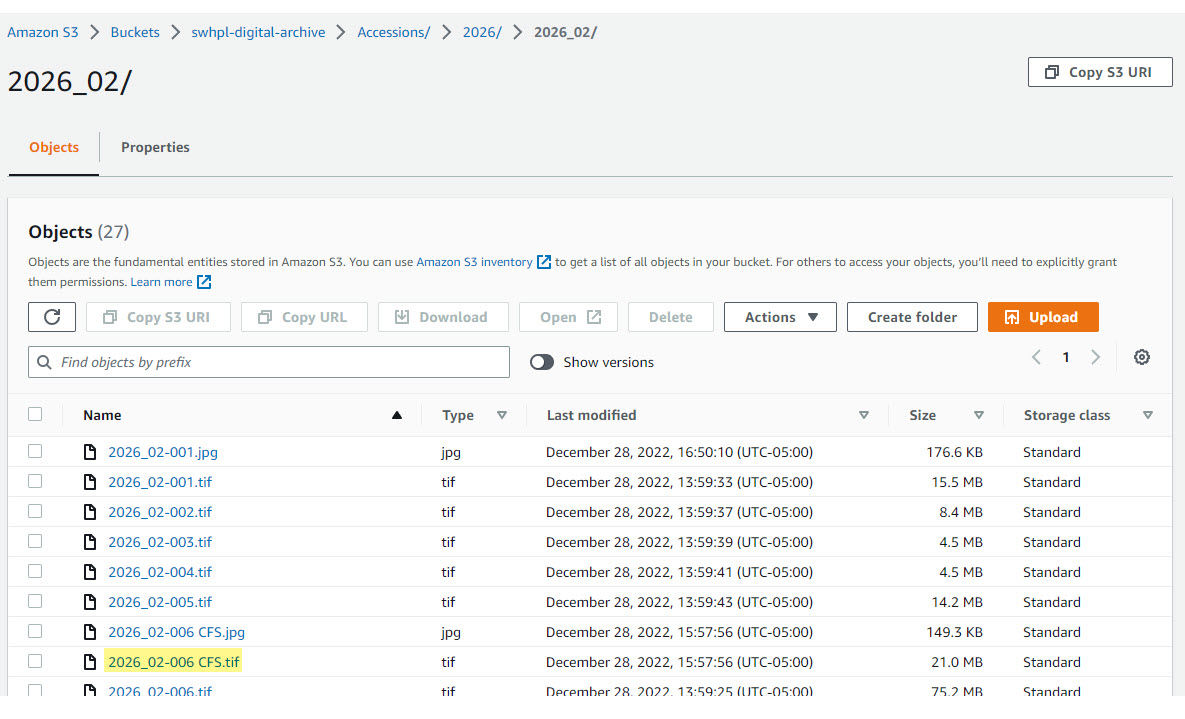1185x719 pixels.
Task: Click the disabled Delete button
Action: click(670, 317)
